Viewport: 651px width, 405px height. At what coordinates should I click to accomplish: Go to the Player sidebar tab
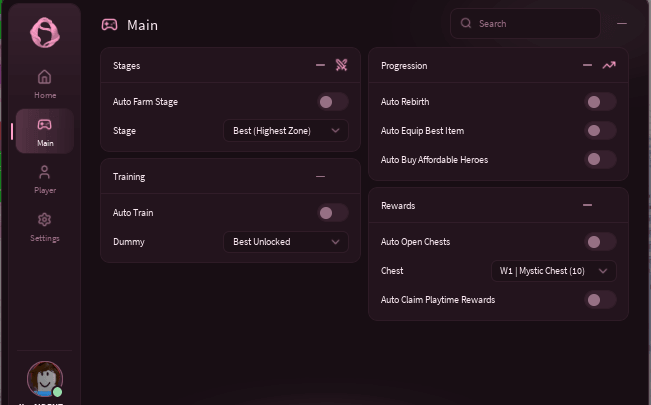click(x=45, y=179)
